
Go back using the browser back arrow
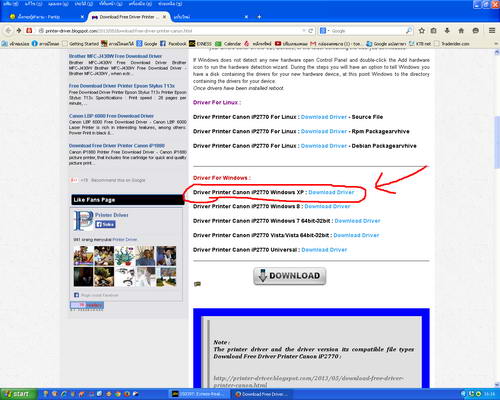(8, 31)
